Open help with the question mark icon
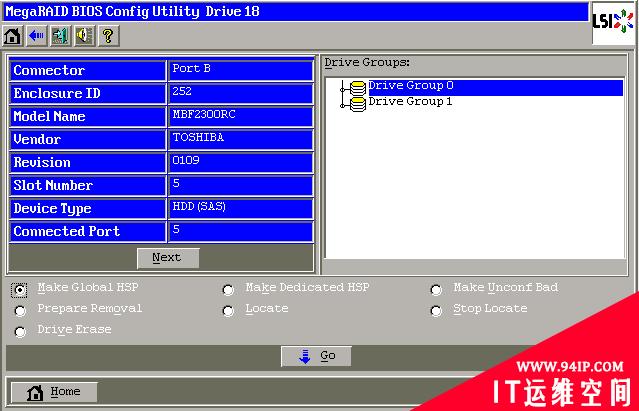 [108, 36]
